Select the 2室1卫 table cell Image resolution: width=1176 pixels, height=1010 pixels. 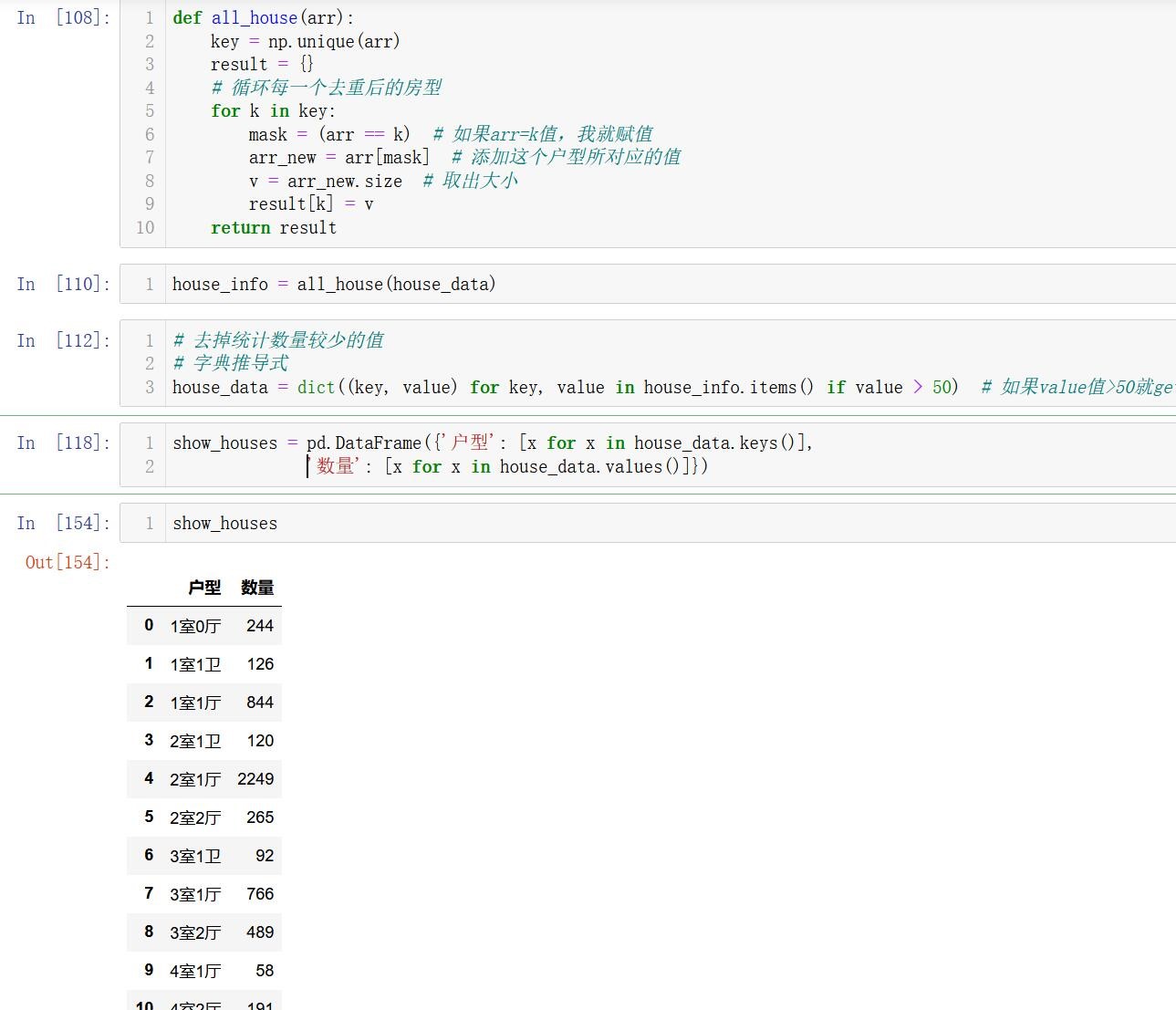click(195, 741)
